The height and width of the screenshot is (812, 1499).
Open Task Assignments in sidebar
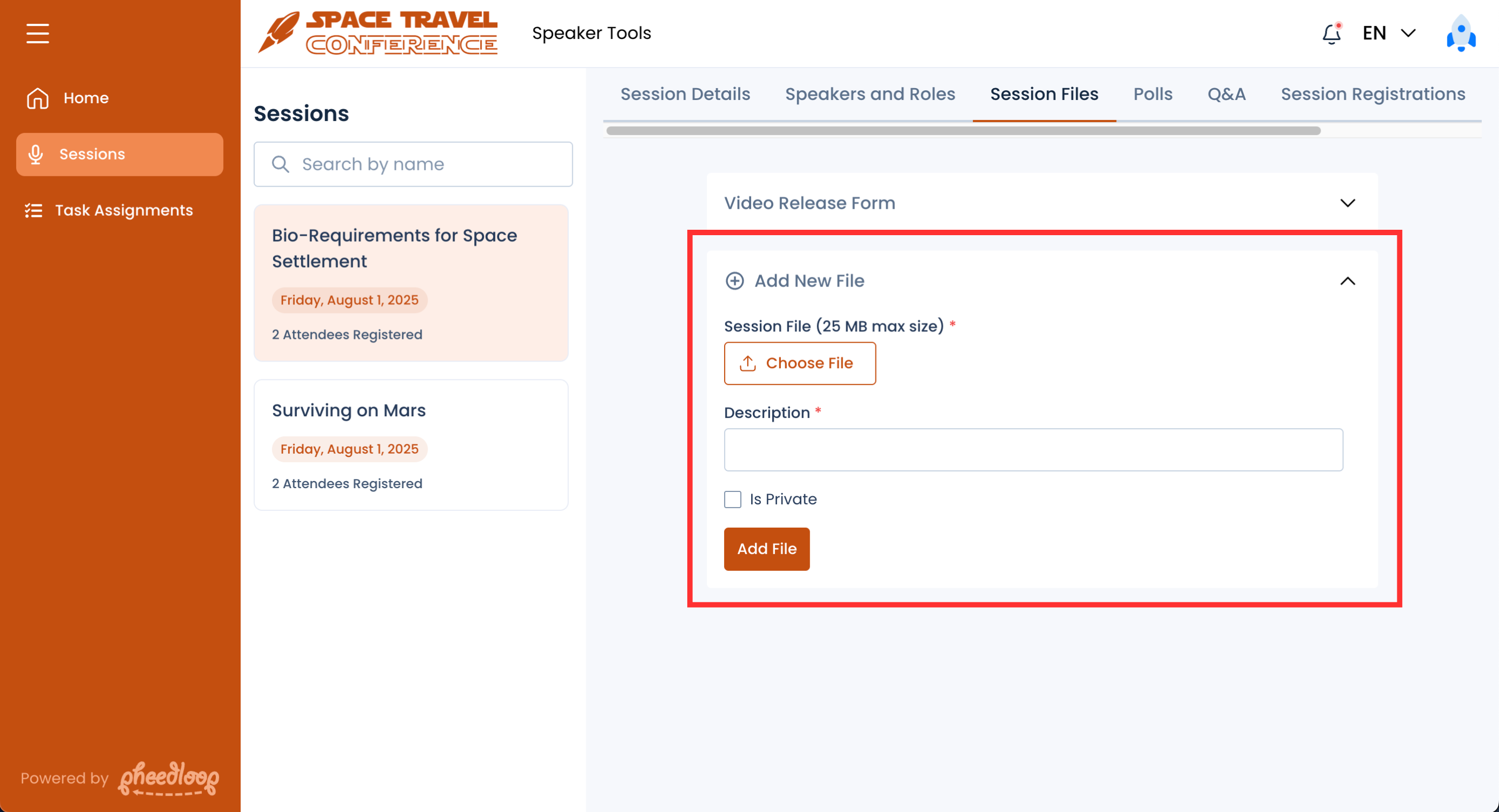click(x=120, y=210)
